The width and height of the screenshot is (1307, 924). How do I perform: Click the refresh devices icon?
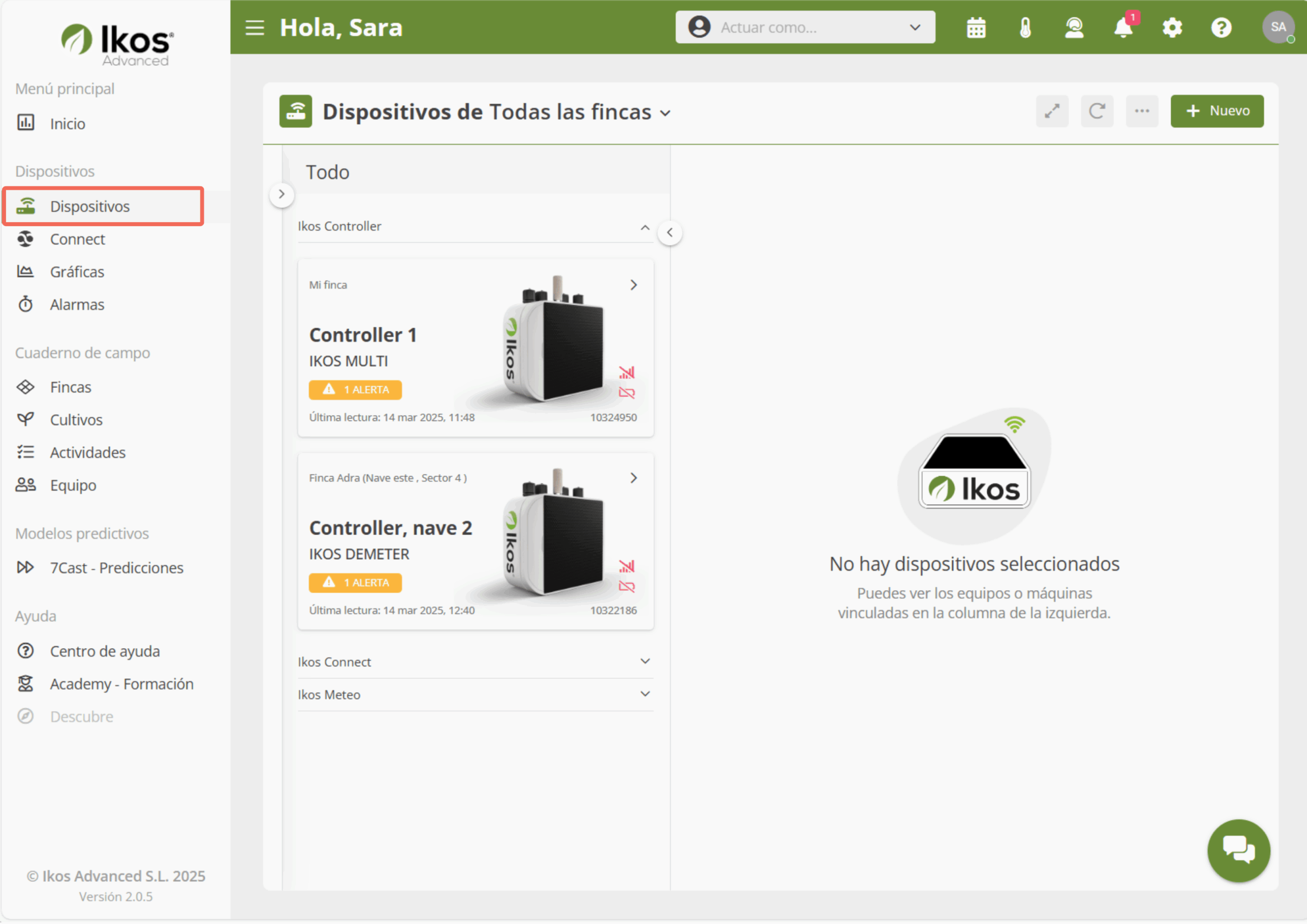tap(1097, 111)
